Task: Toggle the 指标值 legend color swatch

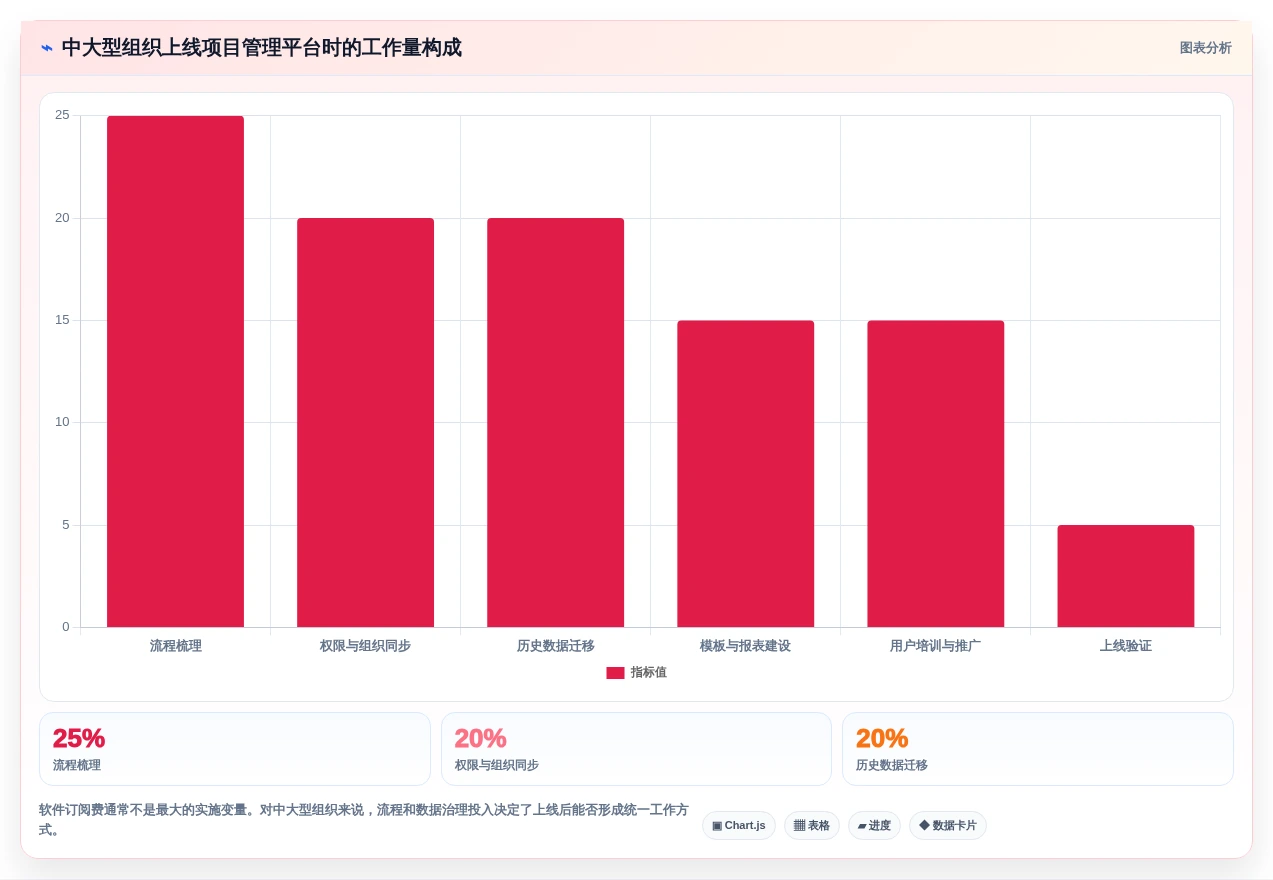Action: [x=615, y=673]
